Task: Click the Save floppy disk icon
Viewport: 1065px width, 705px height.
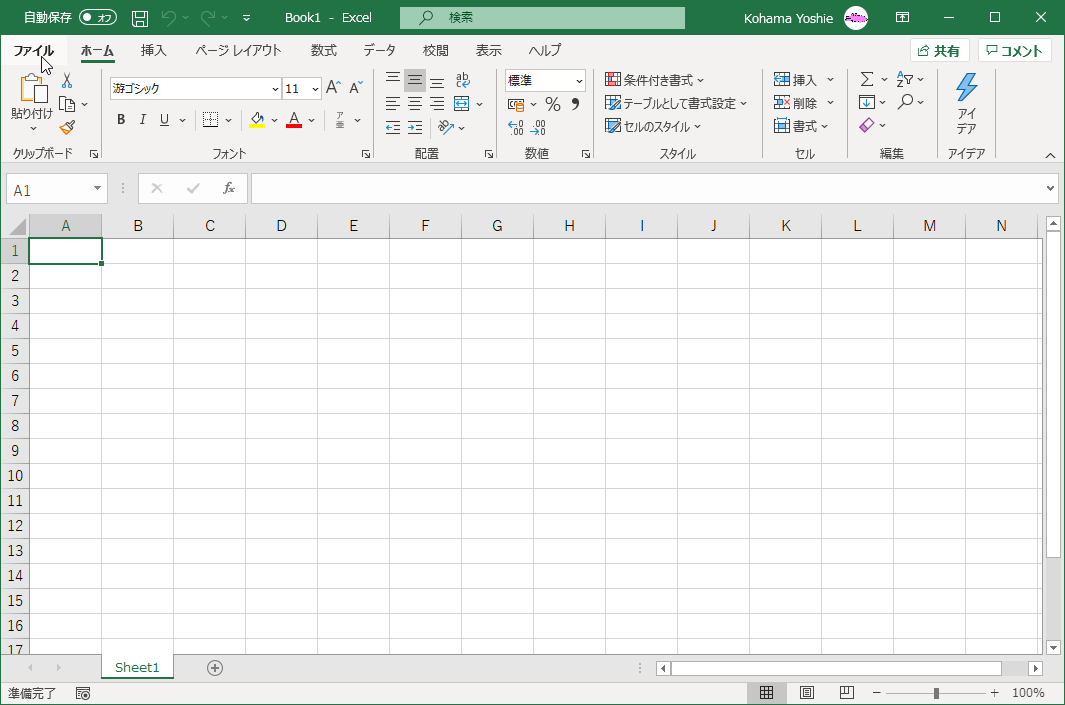Action: (x=140, y=18)
